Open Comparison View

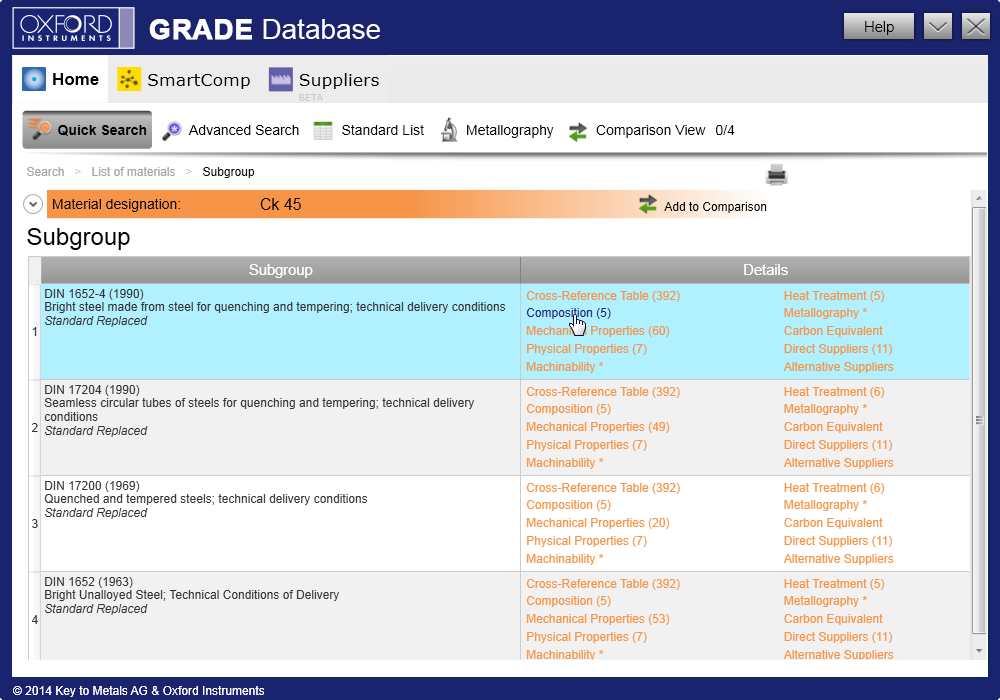(651, 130)
